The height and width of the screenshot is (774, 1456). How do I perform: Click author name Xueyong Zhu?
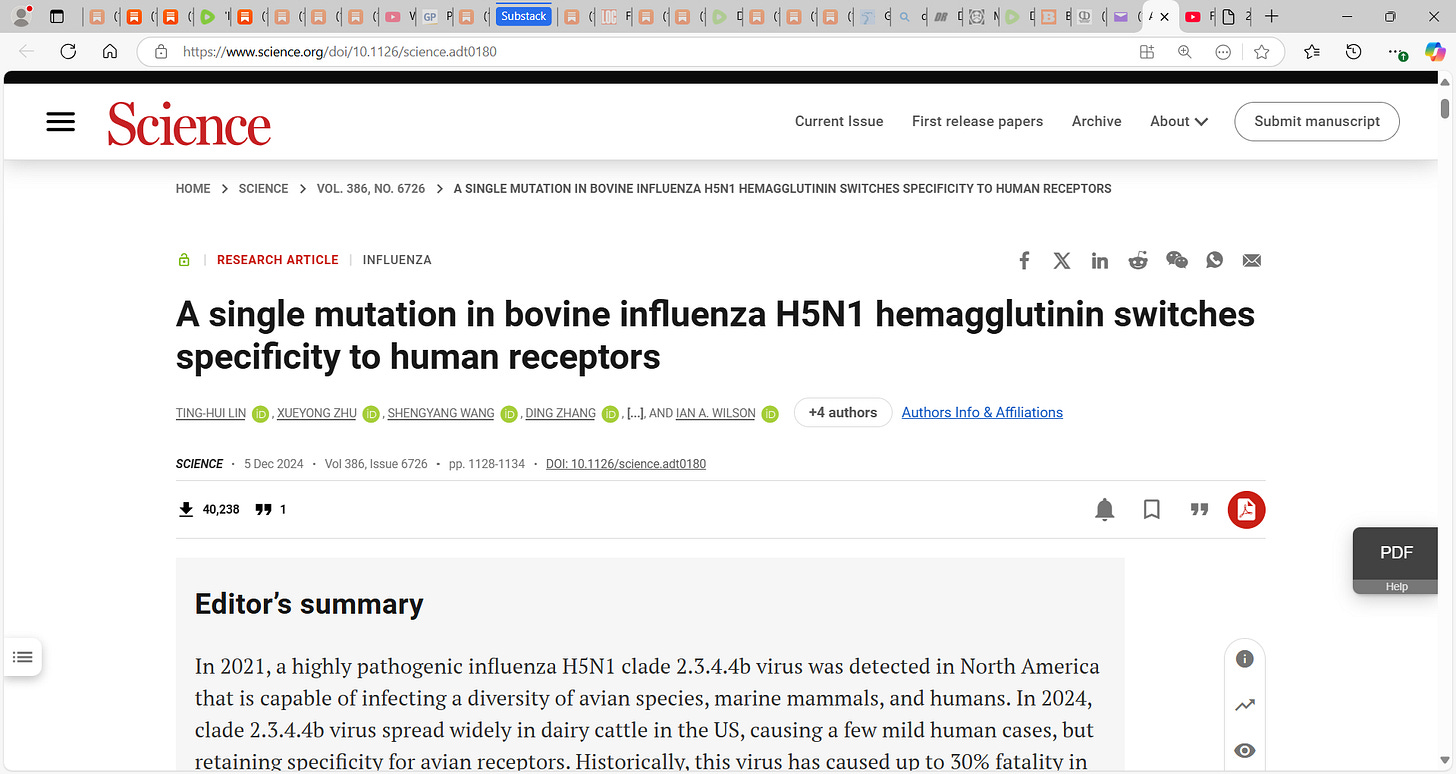[317, 413]
